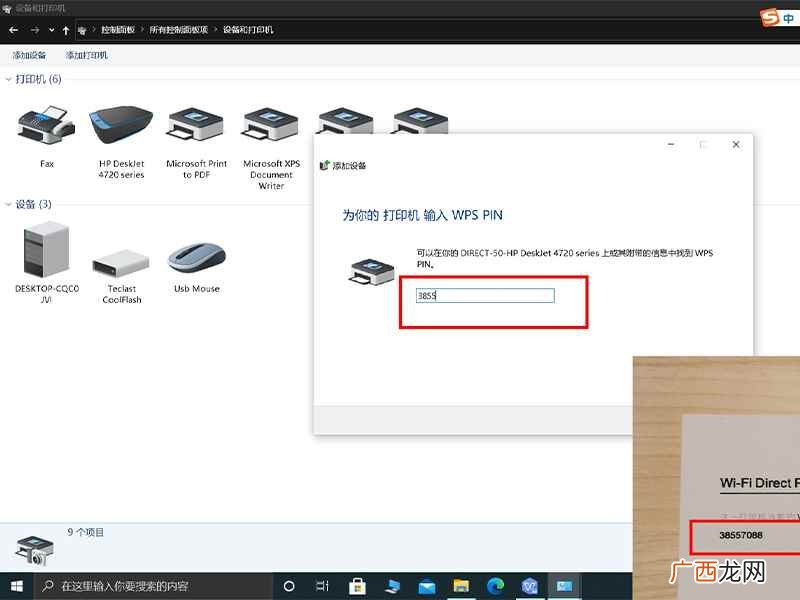Screen dimensions: 800x600
Task: Close the 添加设备 dialog
Action: coord(736,144)
